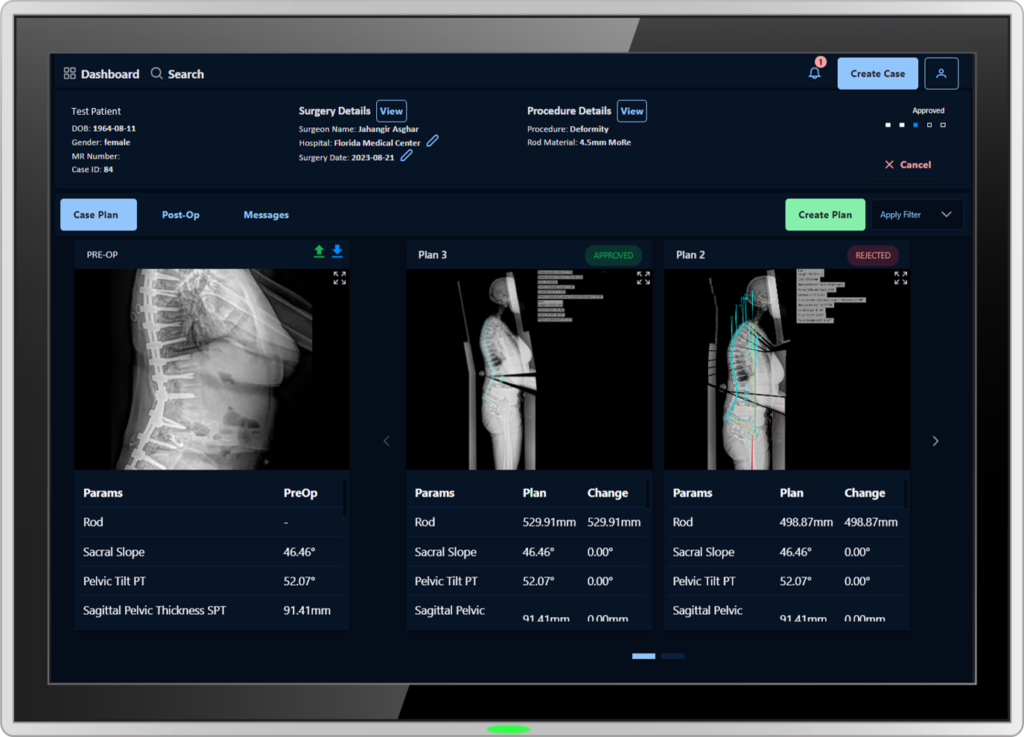Image resolution: width=1024 pixels, height=737 pixels.
Task: Click PRE-OP Sacral Slope value '46.46°'
Action: (x=299, y=552)
